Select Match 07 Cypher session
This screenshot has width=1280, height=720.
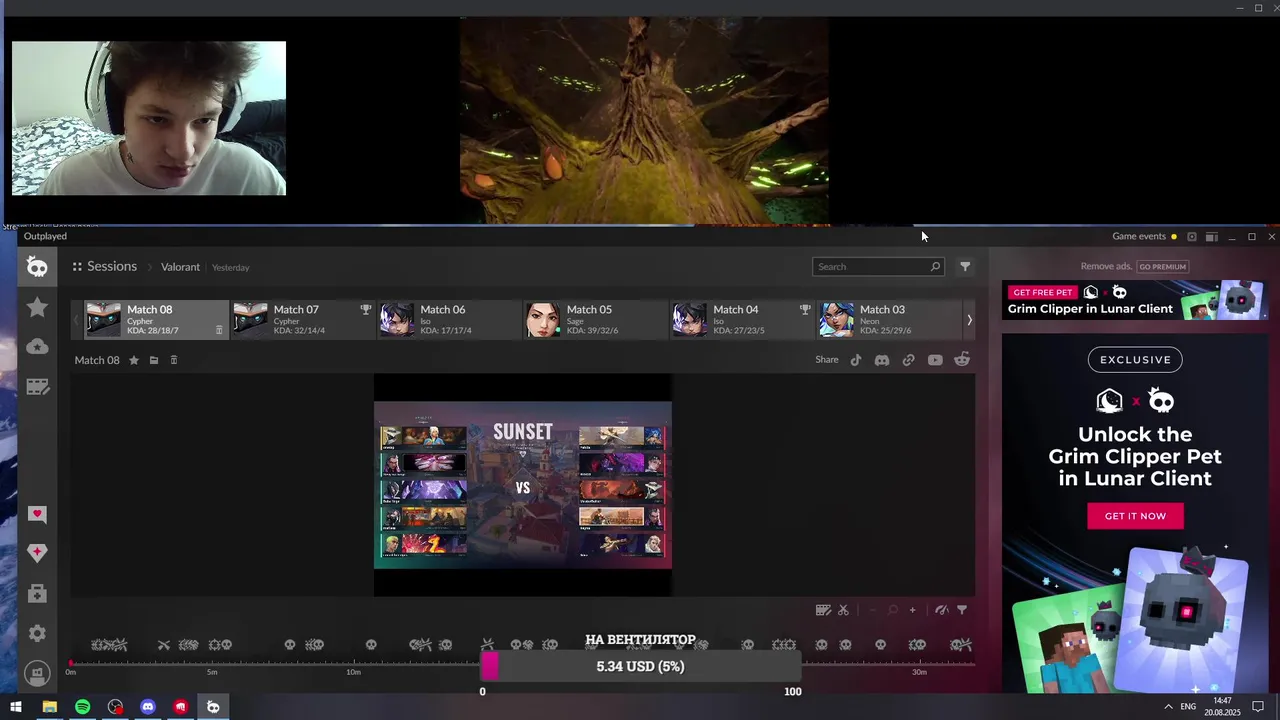tap(303, 320)
